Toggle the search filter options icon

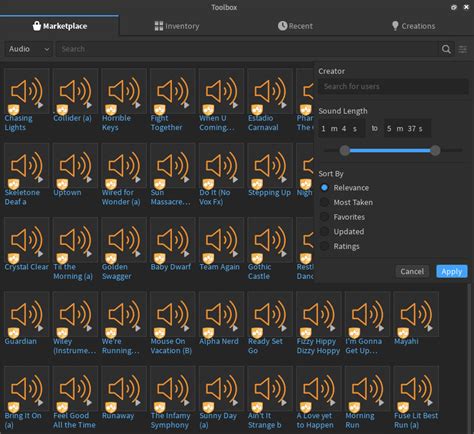click(x=463, y=49)
